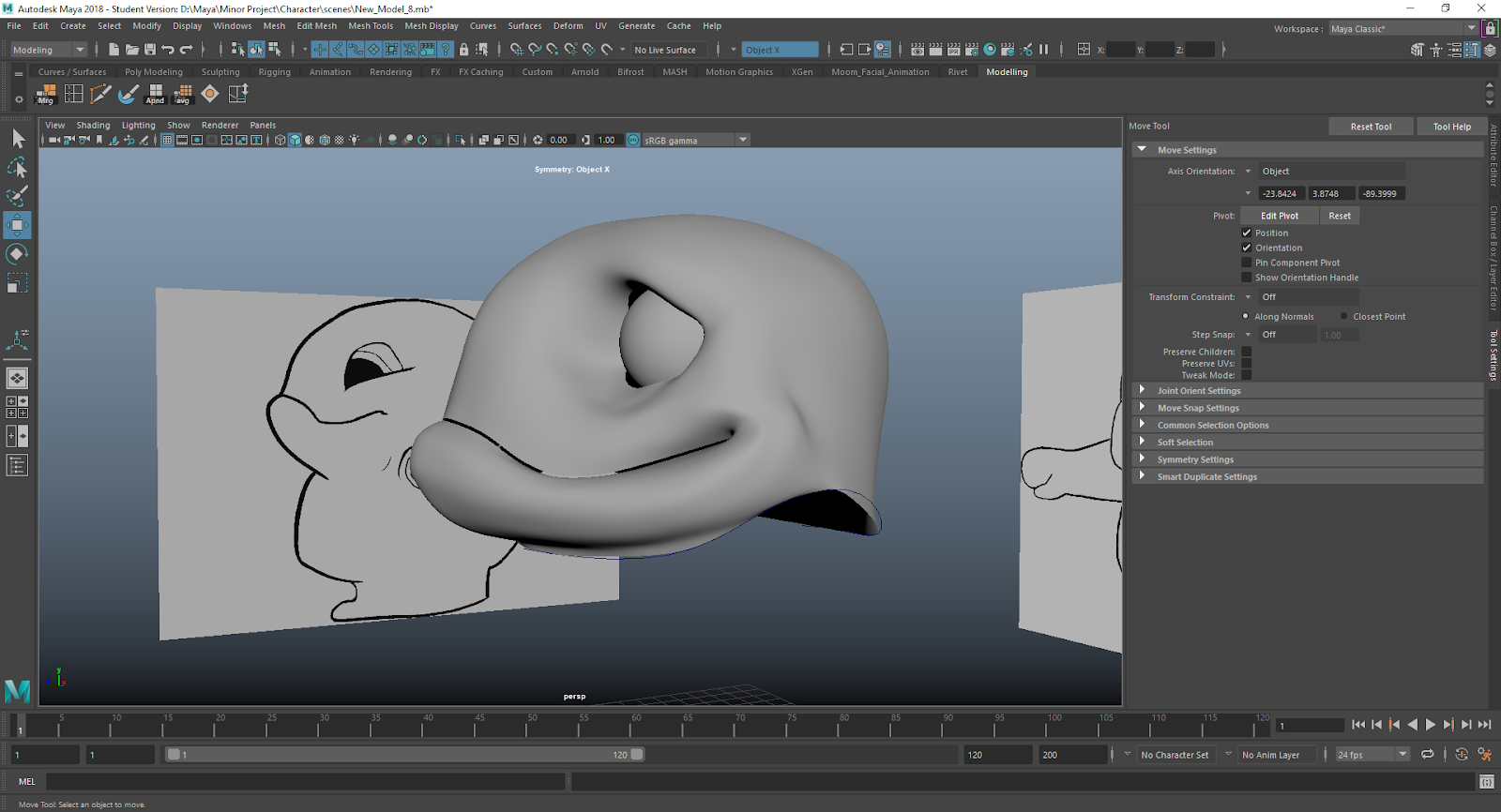Uncheck the Position pivot checkbox
Screen dimensions: 1501x812
point(1247,233)
